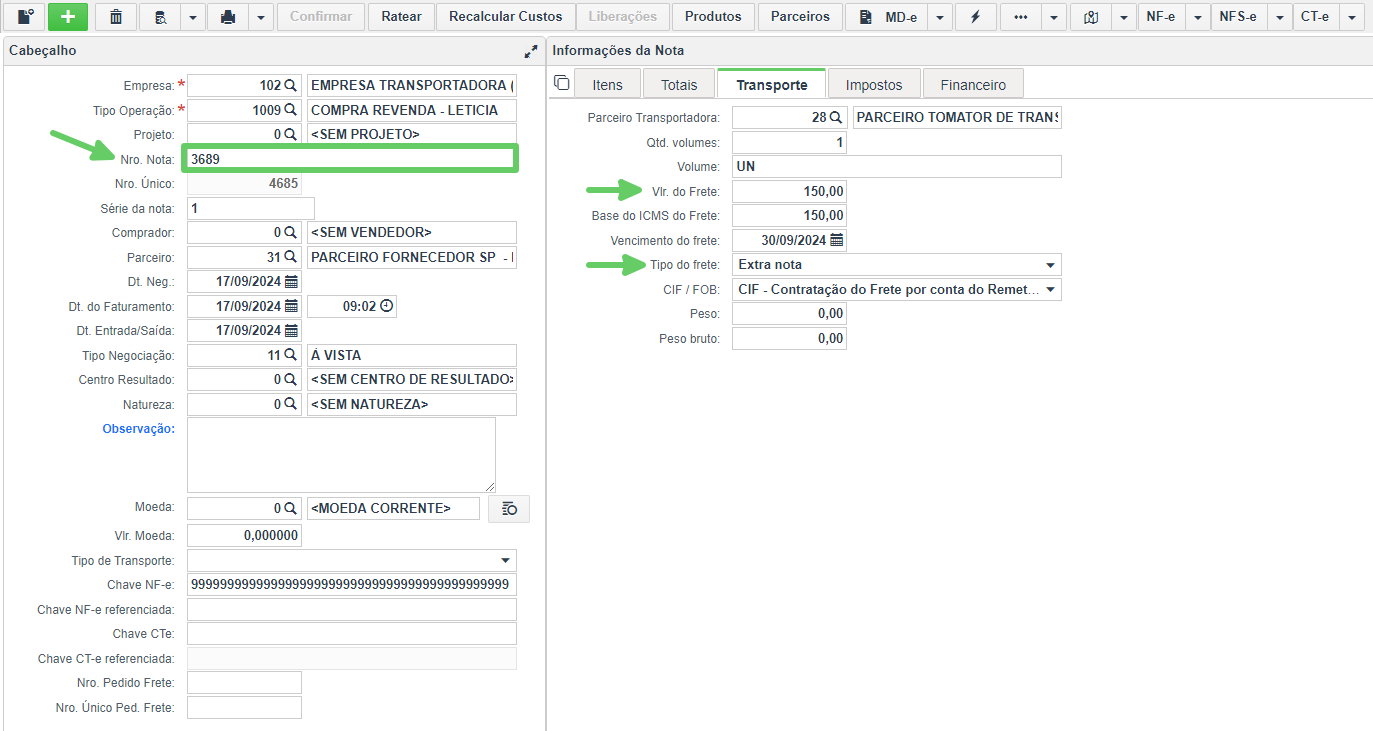Open the CIF / FOB dropdown
The width and height of the screenshot is (1373, 731).
(x=897, y=289)
